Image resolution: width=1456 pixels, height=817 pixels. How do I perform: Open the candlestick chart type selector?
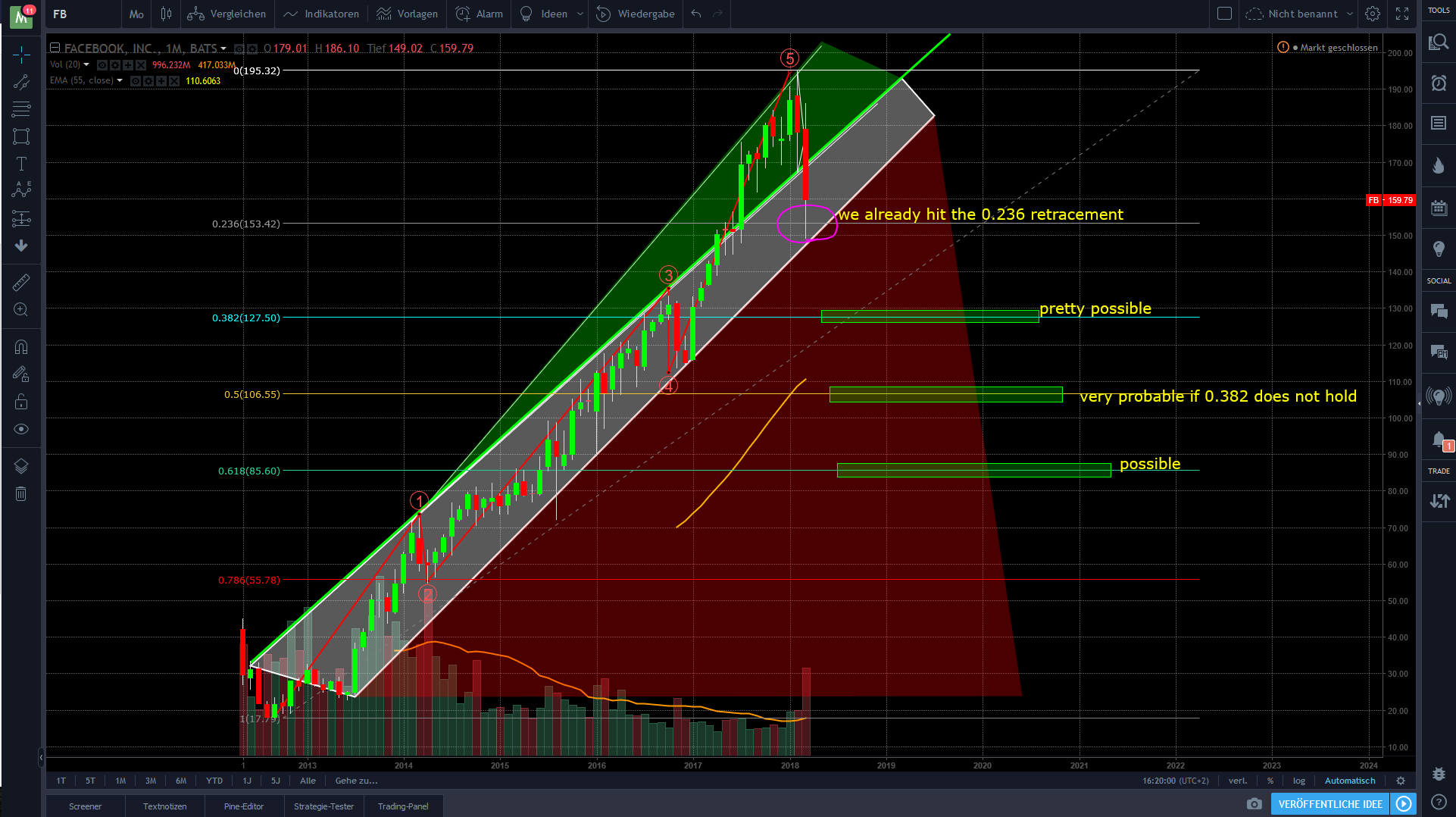click(166, 14)
